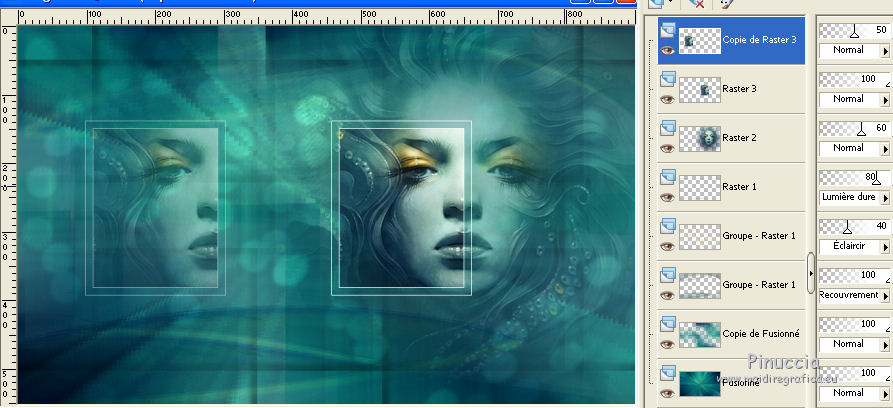Toggle visibility eye of the original Raster 3 layer
The height and width of the screenshot is (408, 893).
pos(668,99)
